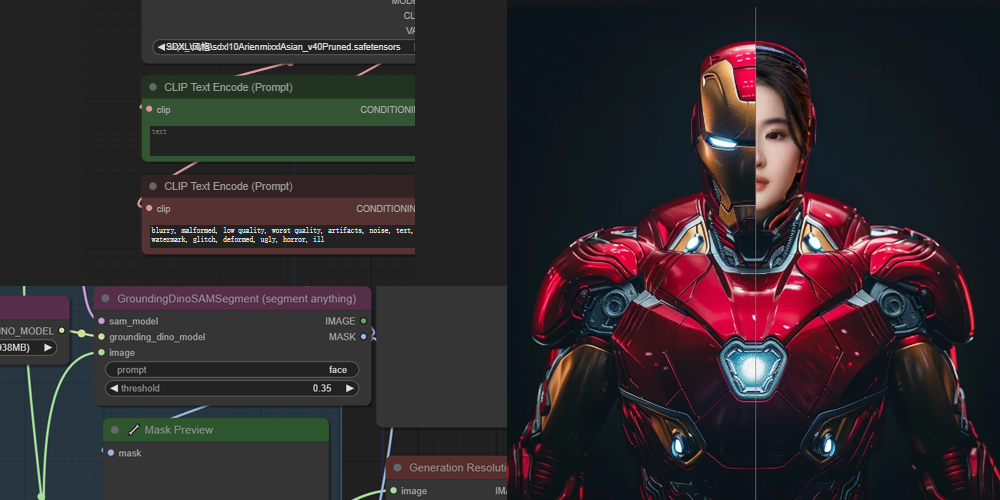Click the comparison slider divider line on image
1000x500 pixels.
coord(756,253)
